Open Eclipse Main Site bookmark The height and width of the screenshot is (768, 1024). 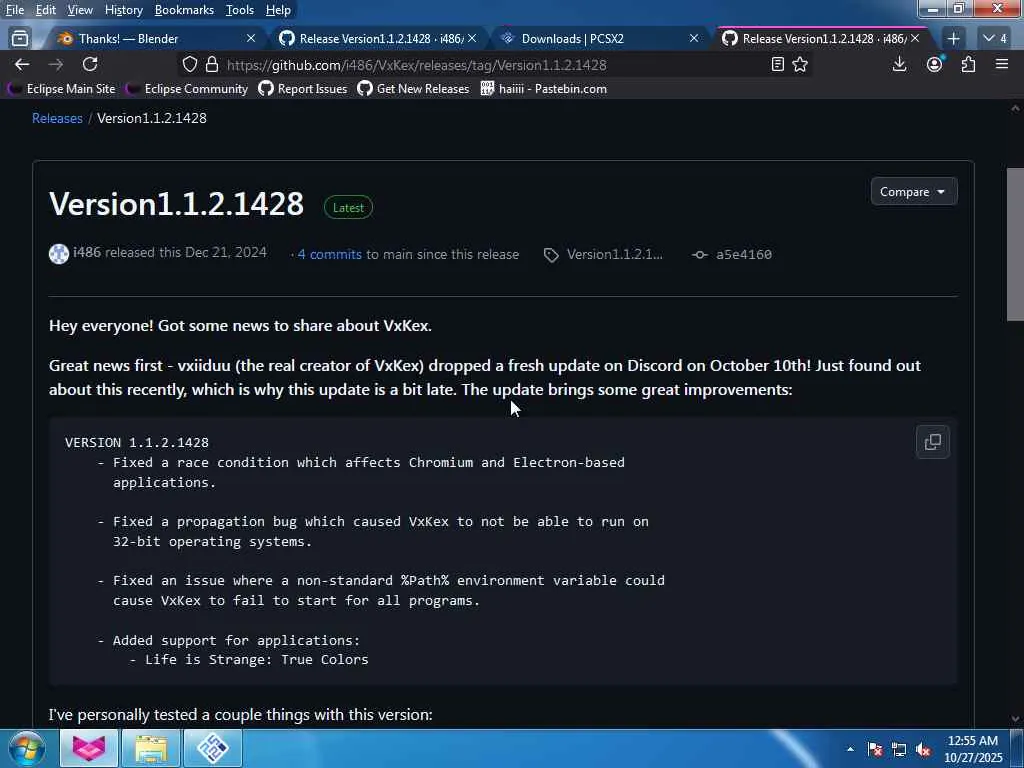(62, 89)
